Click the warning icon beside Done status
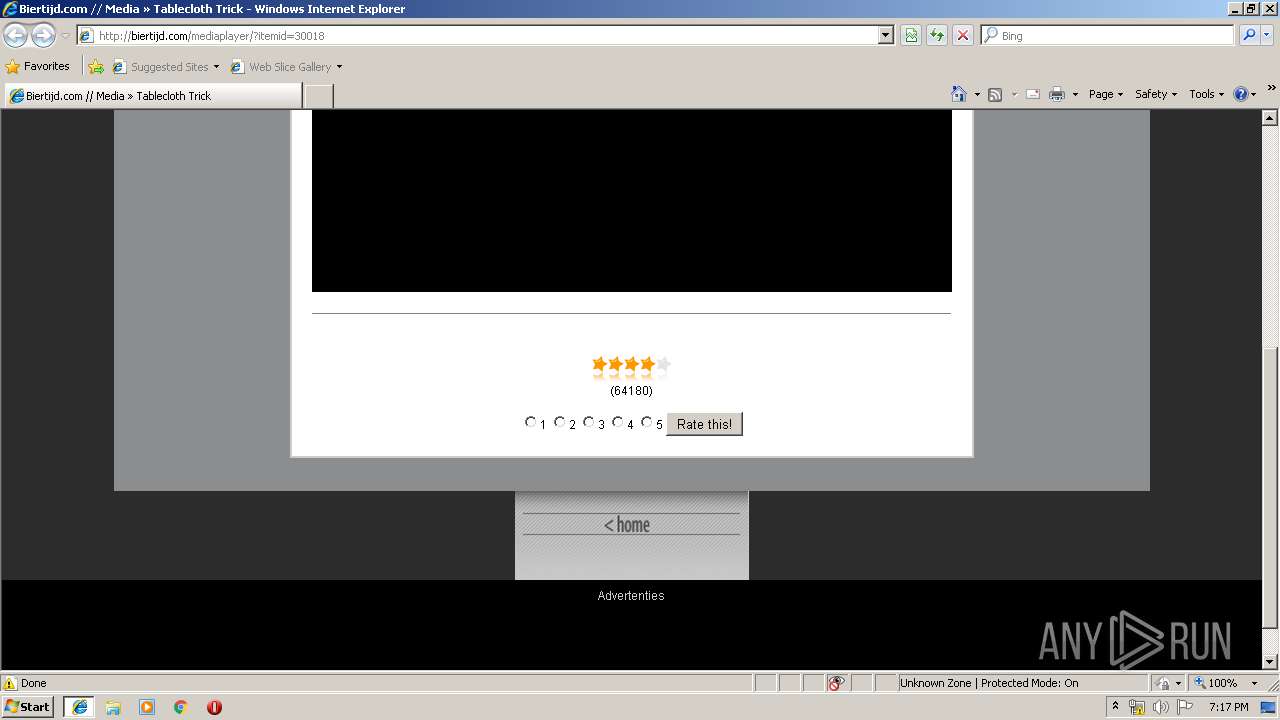The height and width of the screenshot is (720, 1280). coord(10,683)
